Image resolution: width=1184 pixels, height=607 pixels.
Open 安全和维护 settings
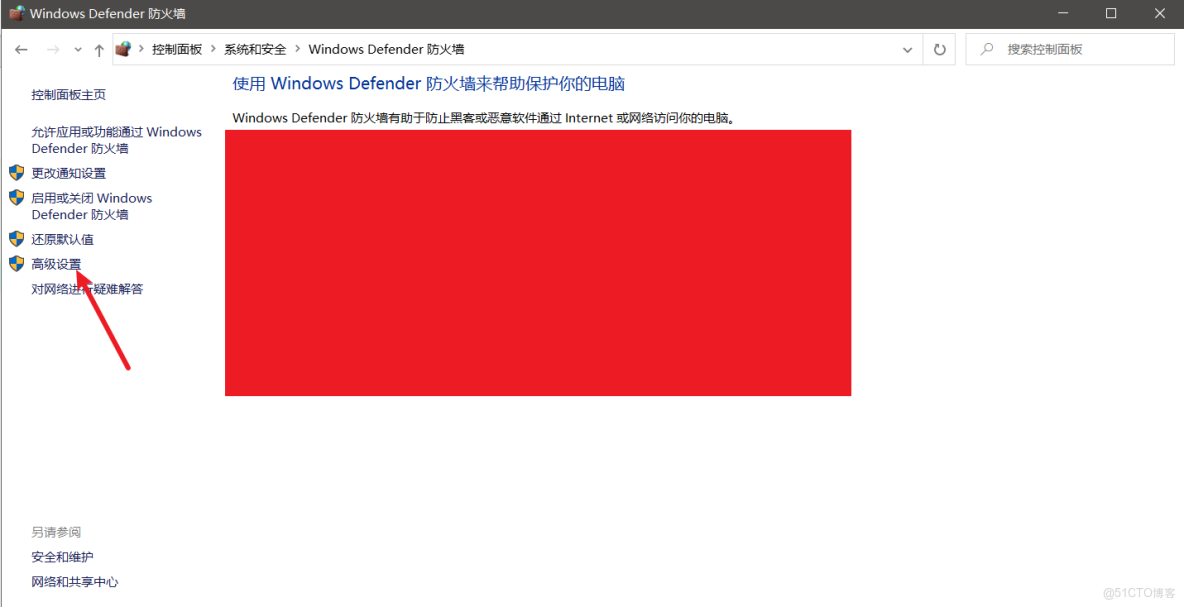click(x=62, y=556)
